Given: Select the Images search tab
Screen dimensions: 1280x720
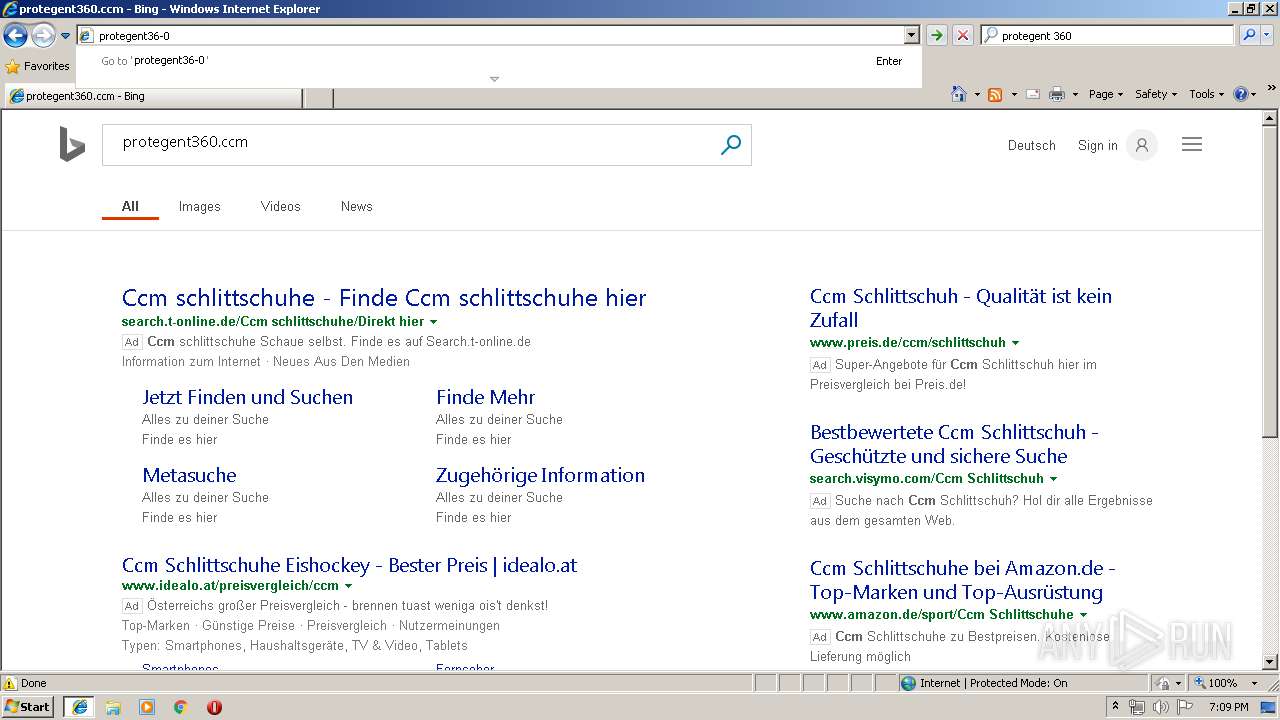Looking at the screenshot, I should 200,206.
